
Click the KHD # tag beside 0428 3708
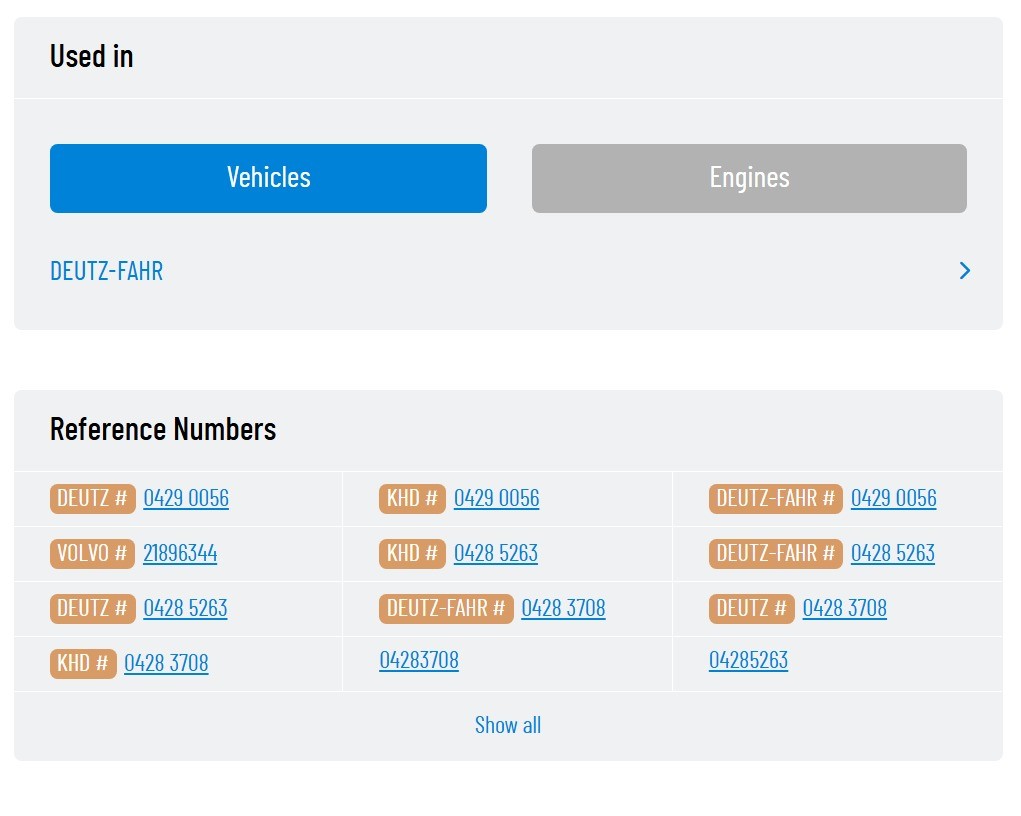pyautogui.click(x=83, y=664)
